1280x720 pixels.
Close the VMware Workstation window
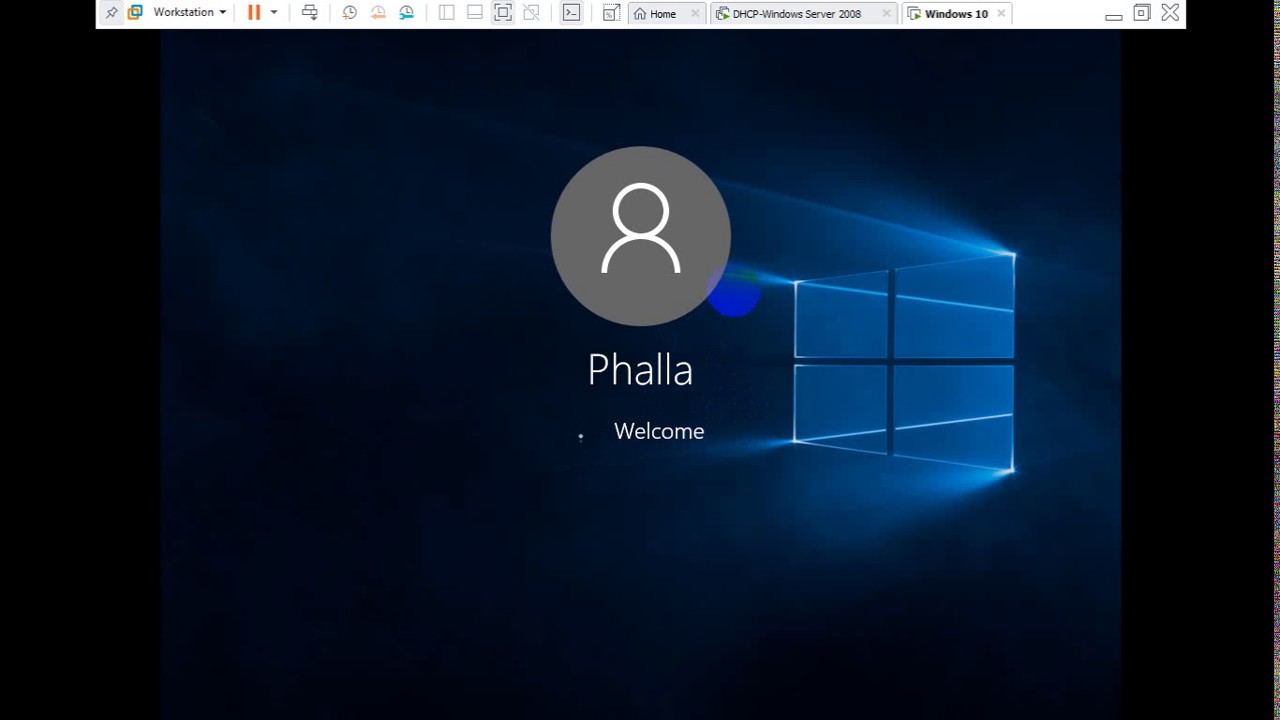(1170, 13)
